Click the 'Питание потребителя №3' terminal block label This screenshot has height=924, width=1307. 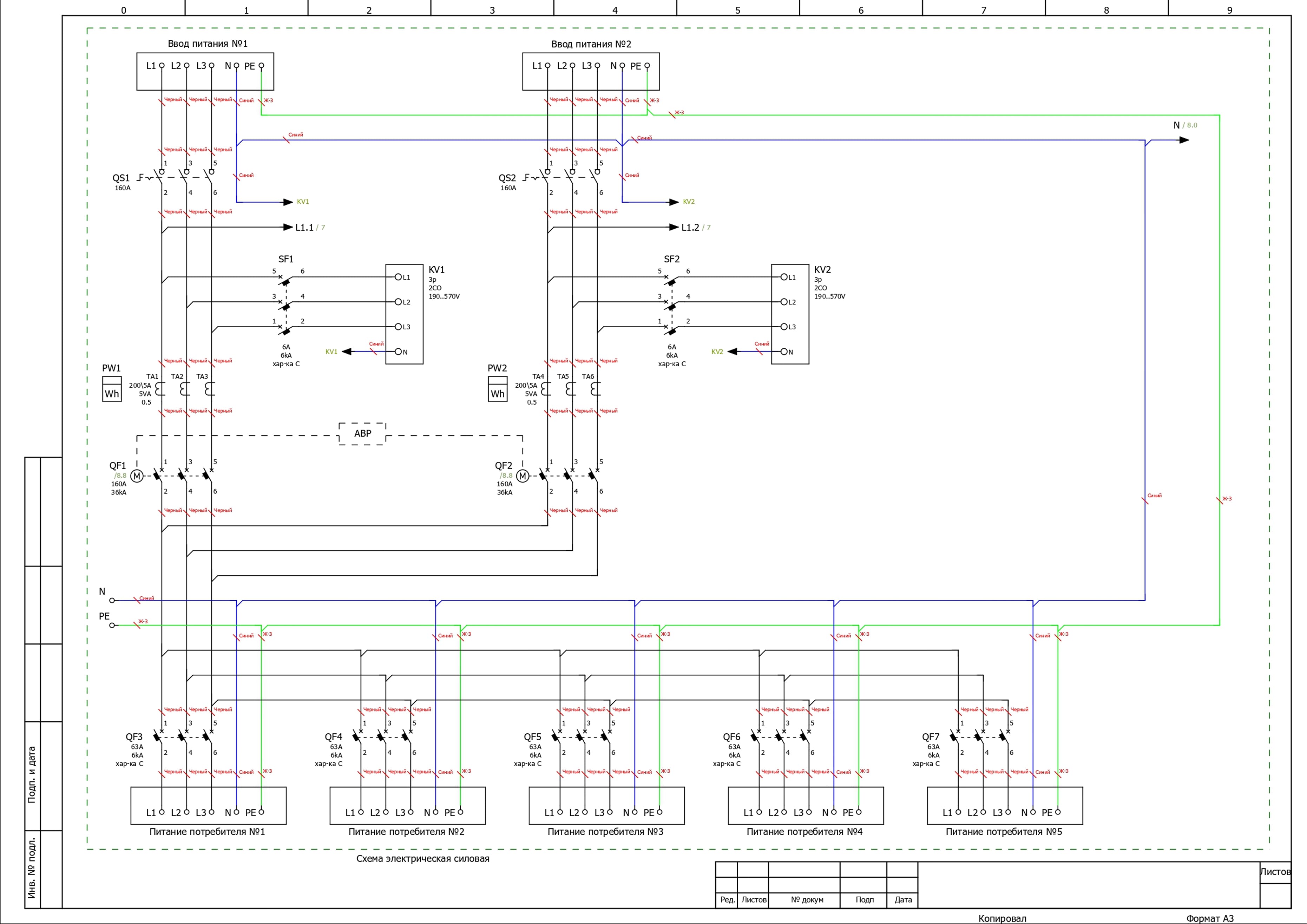[x=605, y=832]
